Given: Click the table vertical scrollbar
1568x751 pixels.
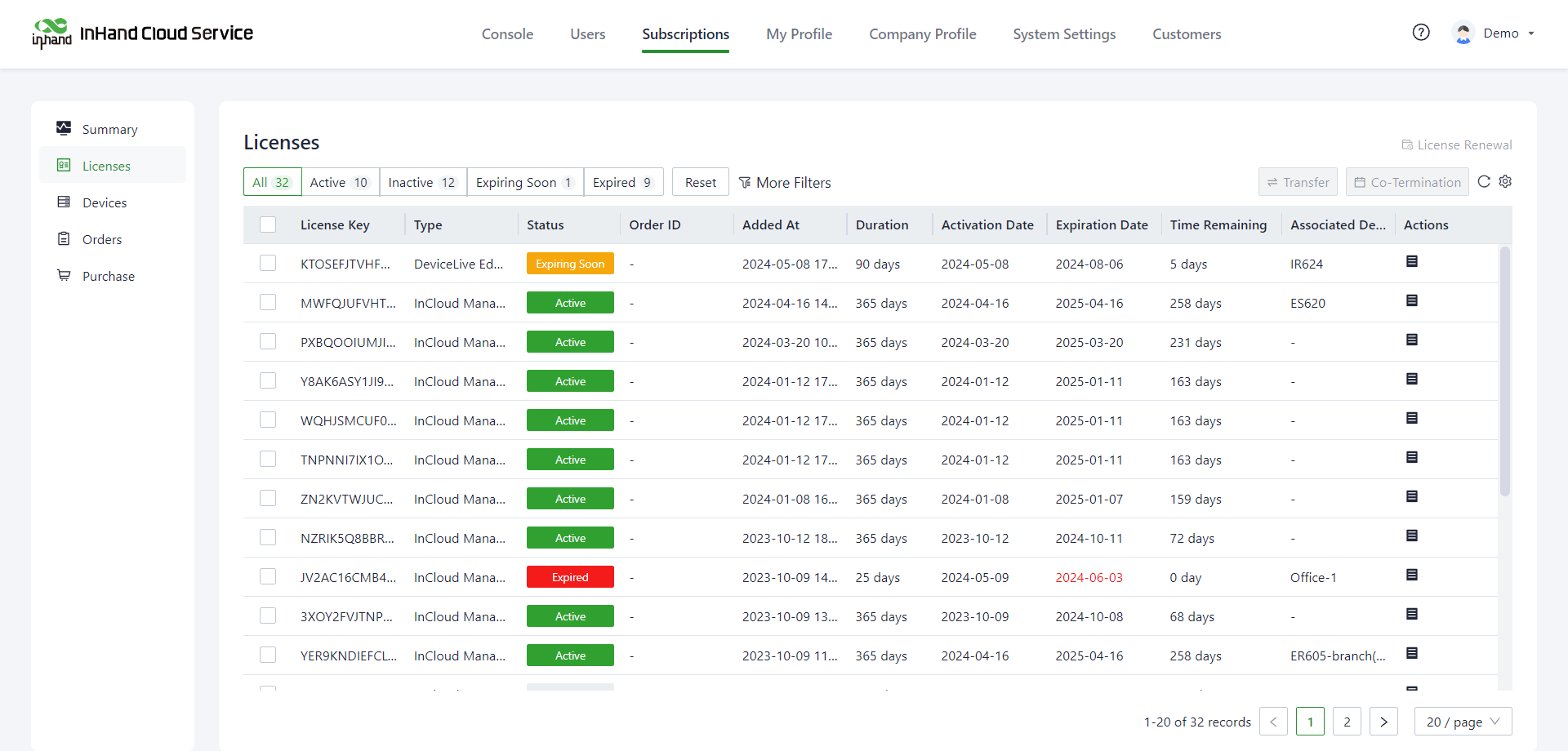Looking at the screenshot, I should coord(1504,371).
